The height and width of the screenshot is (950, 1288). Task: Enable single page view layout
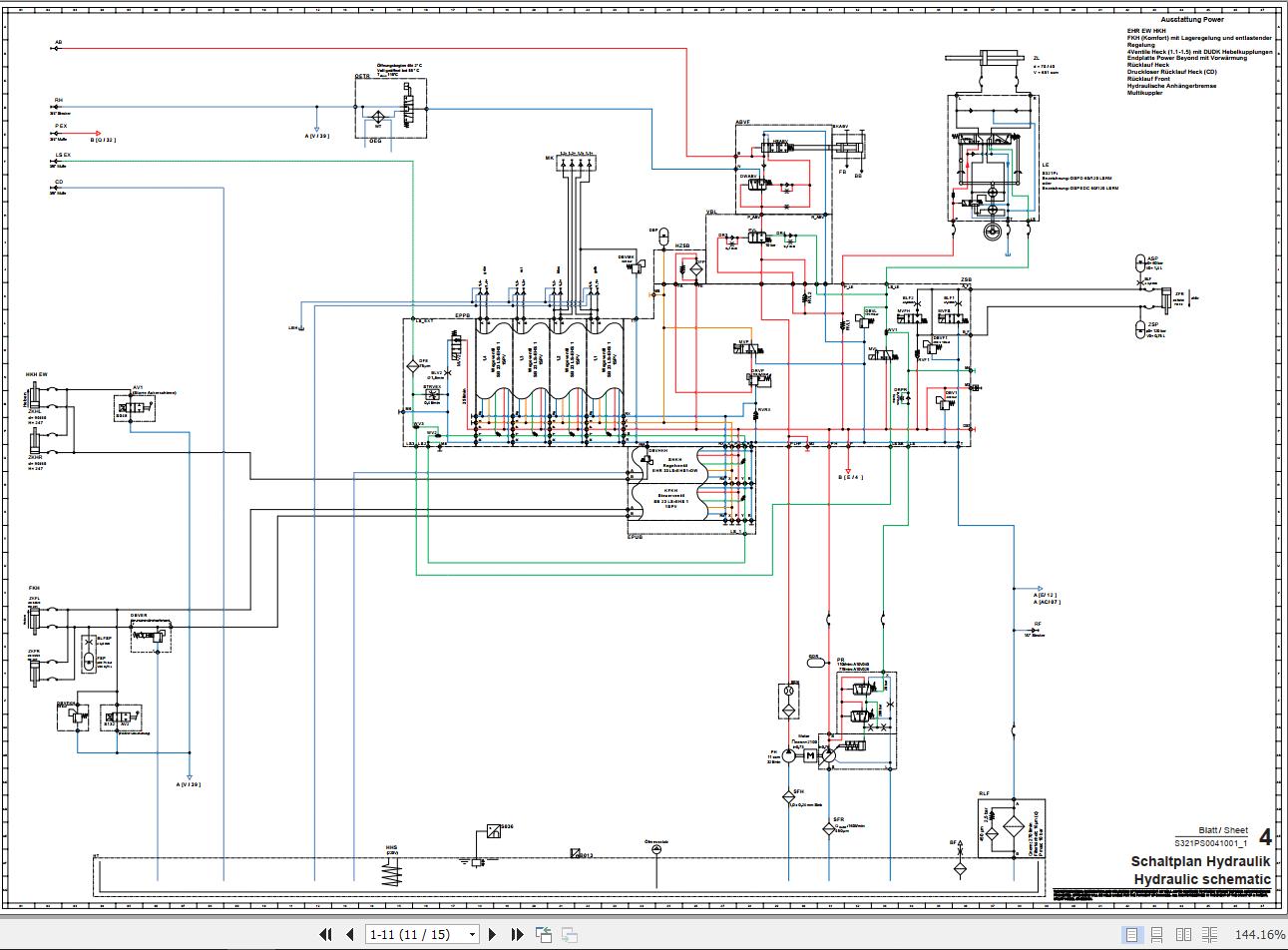[1132, 934]
